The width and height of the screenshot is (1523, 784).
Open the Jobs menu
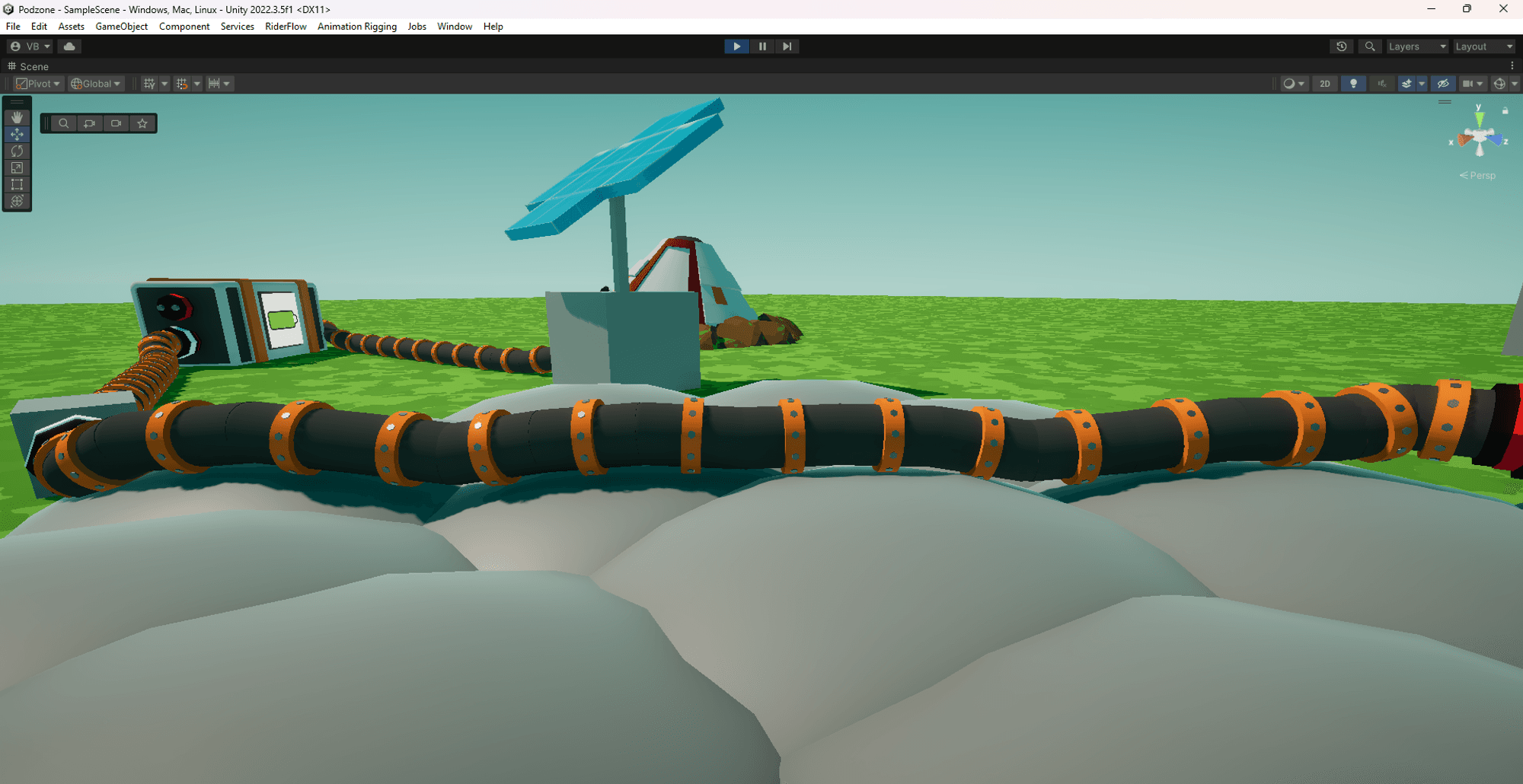click(417, 26)
